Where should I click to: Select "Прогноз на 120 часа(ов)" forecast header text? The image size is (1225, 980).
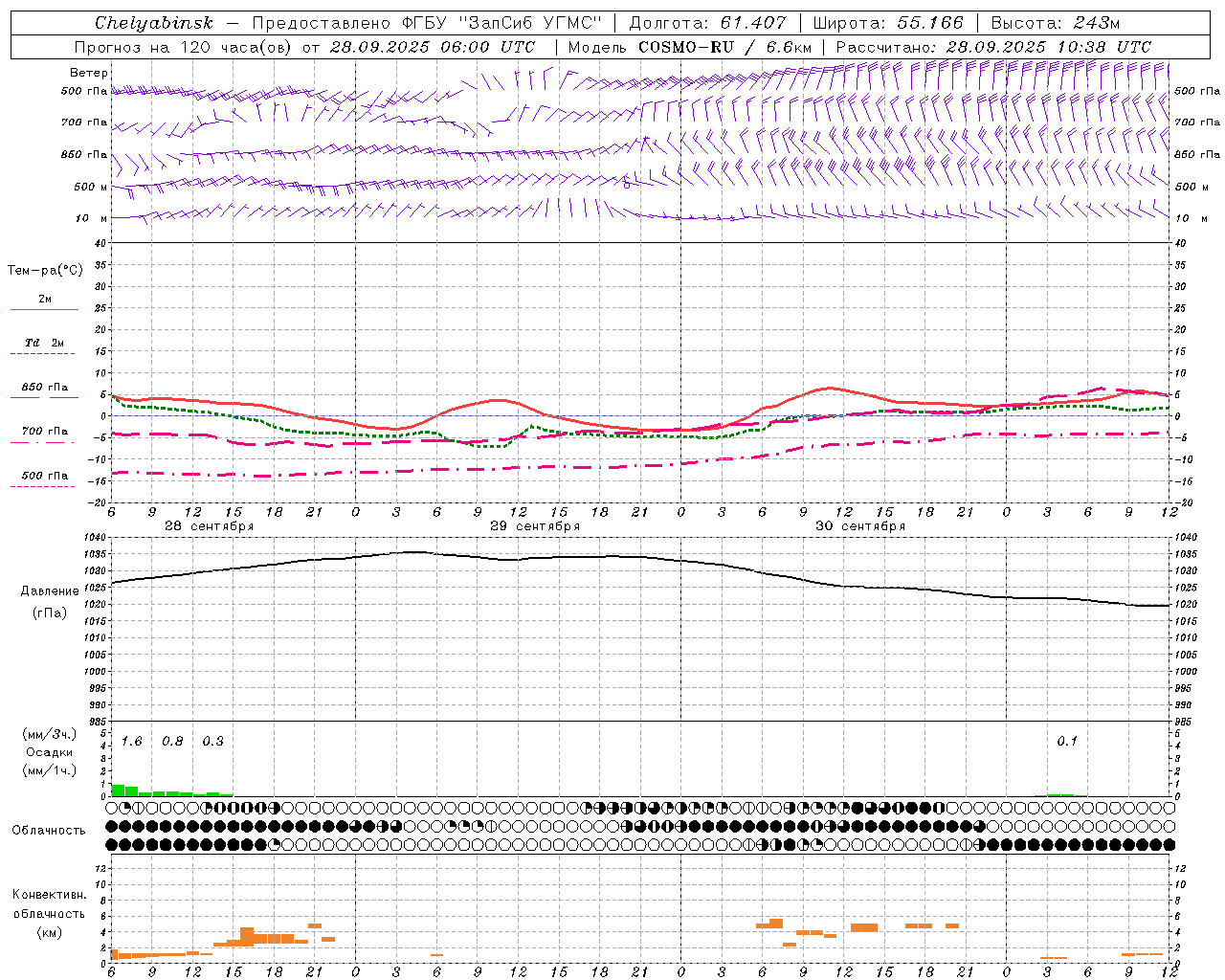pyautogui.click(x=184, y=47)
